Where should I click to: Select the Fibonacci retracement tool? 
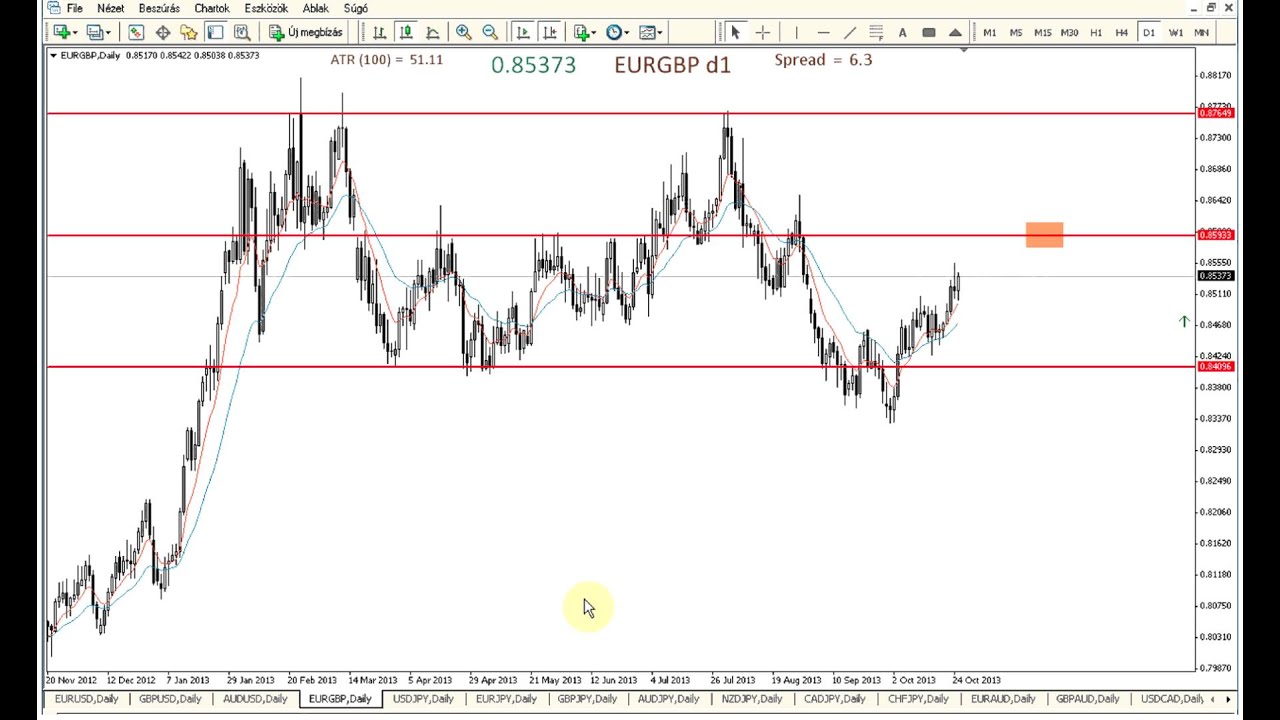pyautogui.click(x=876, y=33)
